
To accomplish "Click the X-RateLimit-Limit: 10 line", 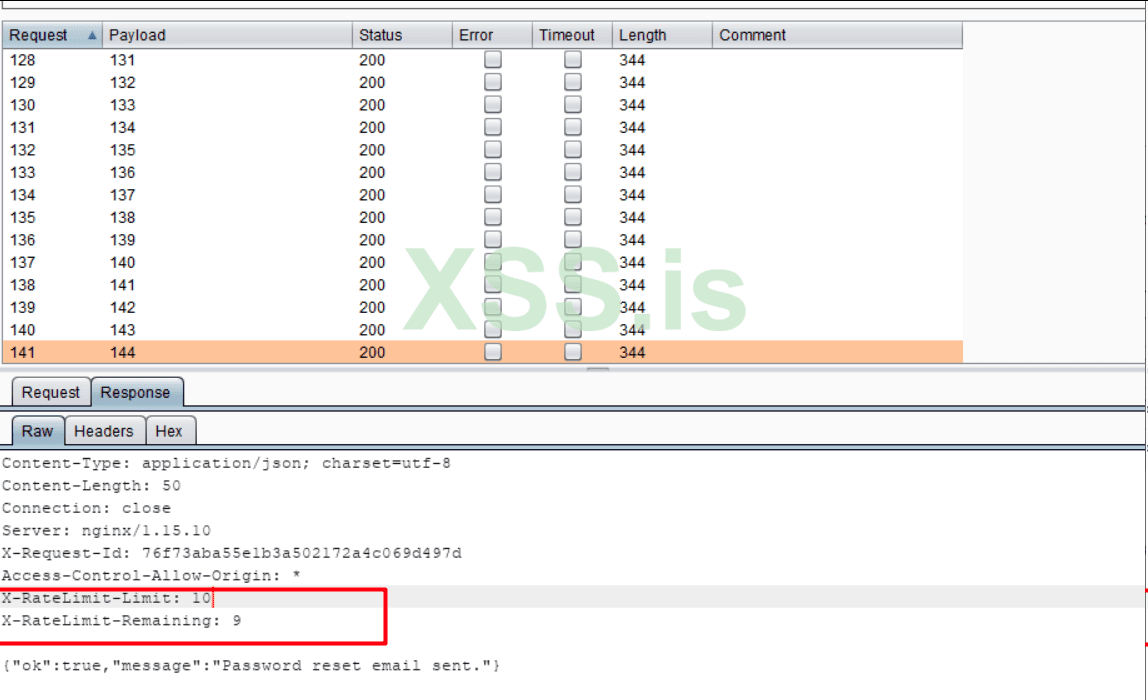I will click(x=106, y=598).
